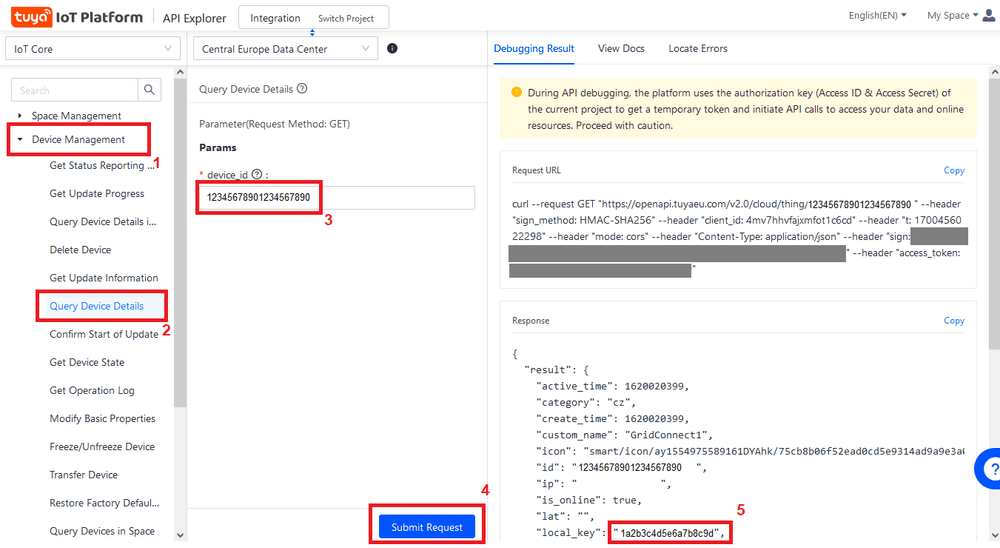Viewport: 1000px width, 548px height.
Task: Select Restore Factory Defaul... item
Action: click(x=105, y=502)
